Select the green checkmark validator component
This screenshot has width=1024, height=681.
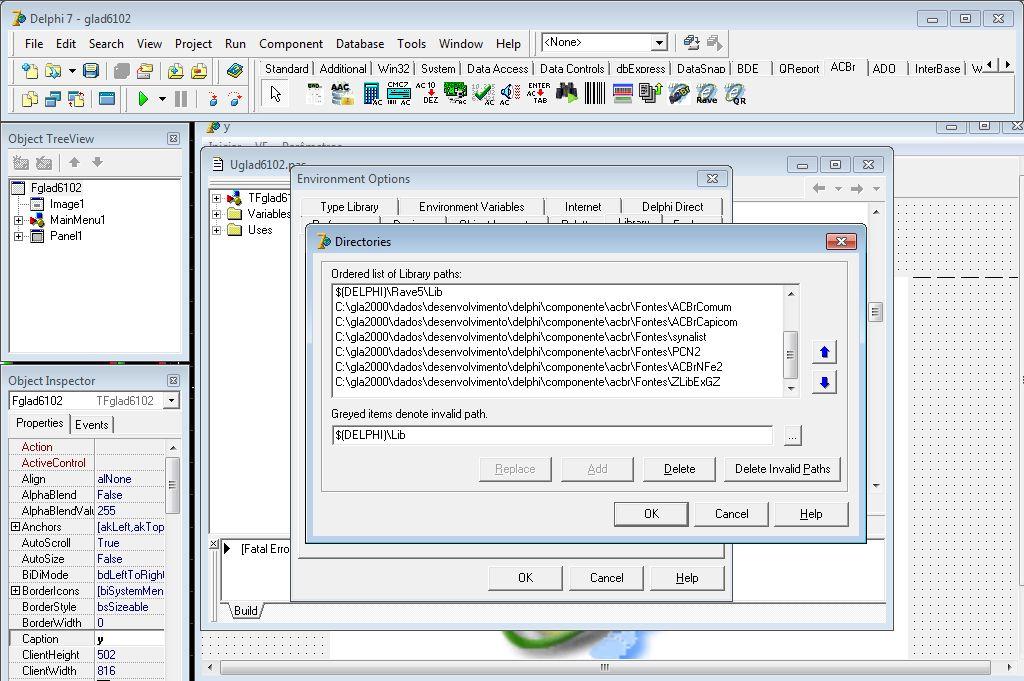click(484, 94)
